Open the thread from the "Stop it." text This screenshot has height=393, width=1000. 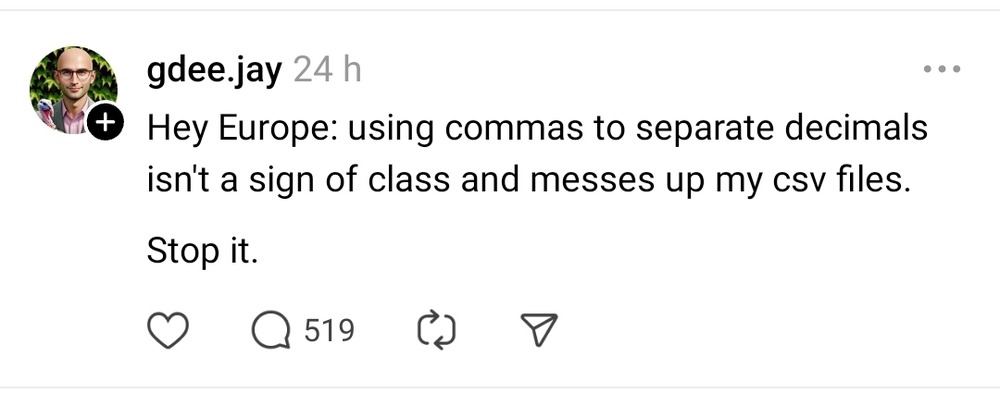point(202,250)
